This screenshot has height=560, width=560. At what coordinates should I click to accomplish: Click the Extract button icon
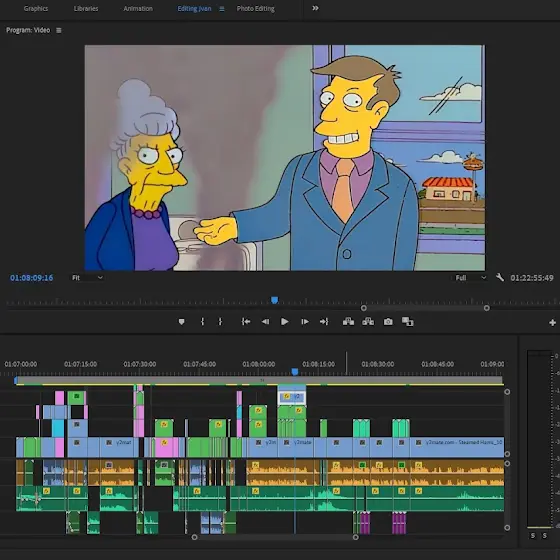coord(368,322)
